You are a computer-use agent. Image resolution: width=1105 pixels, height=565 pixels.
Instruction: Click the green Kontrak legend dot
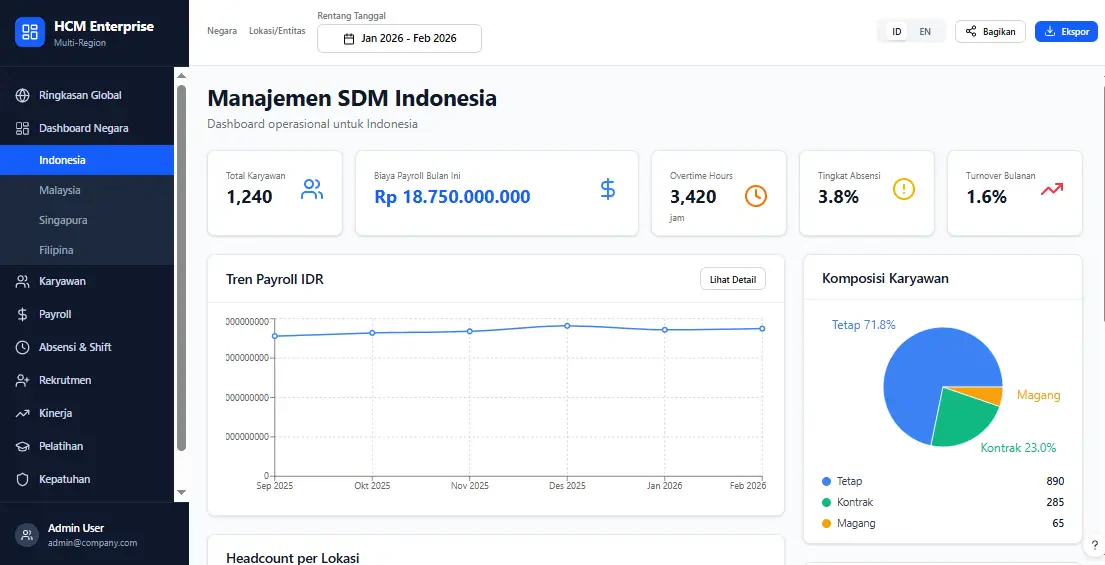click(827, 503)
